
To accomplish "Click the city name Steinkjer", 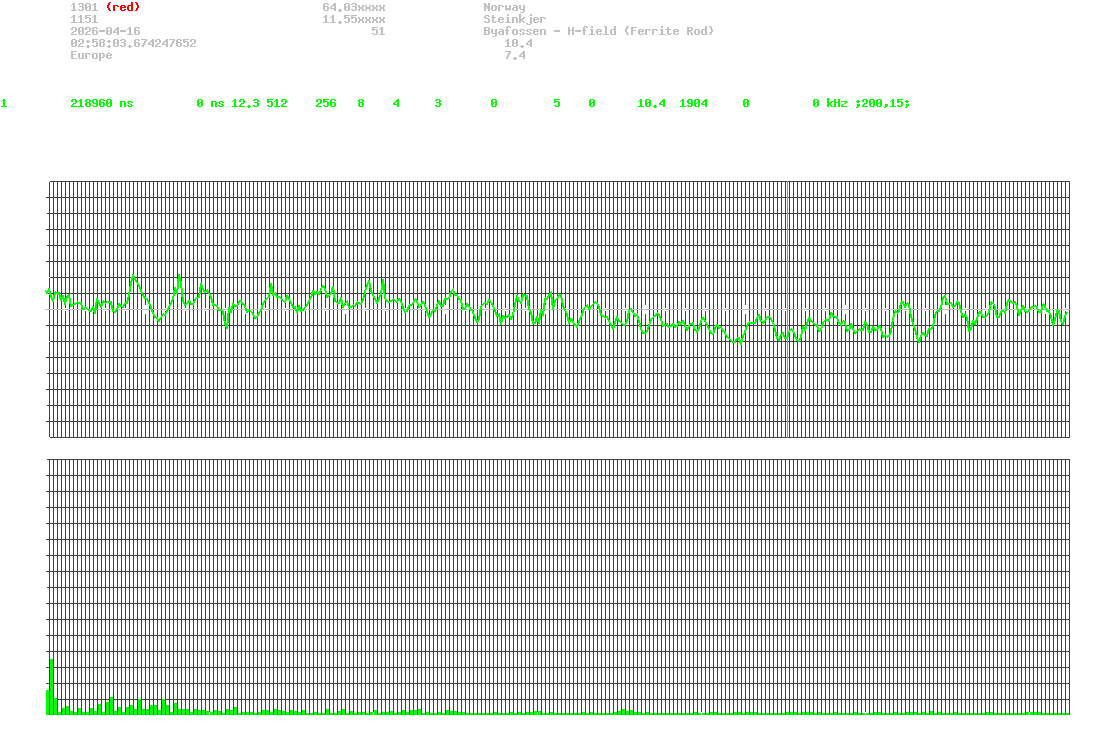I will click(514, 19).
